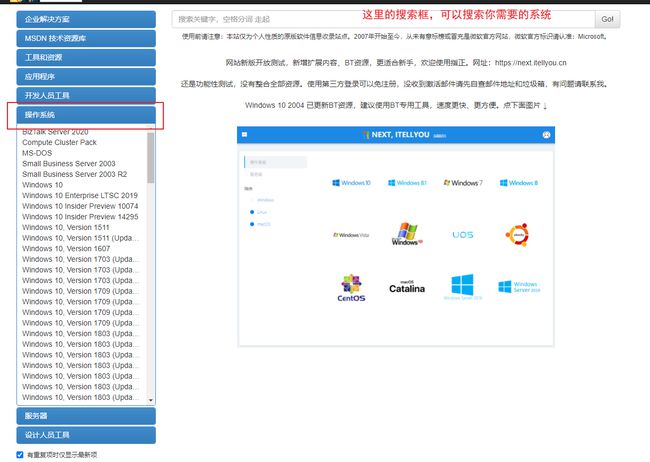Select Compute Cluster Pack in the list
The height and width of the screenshot is (462, 650).
tap(59, 142)
